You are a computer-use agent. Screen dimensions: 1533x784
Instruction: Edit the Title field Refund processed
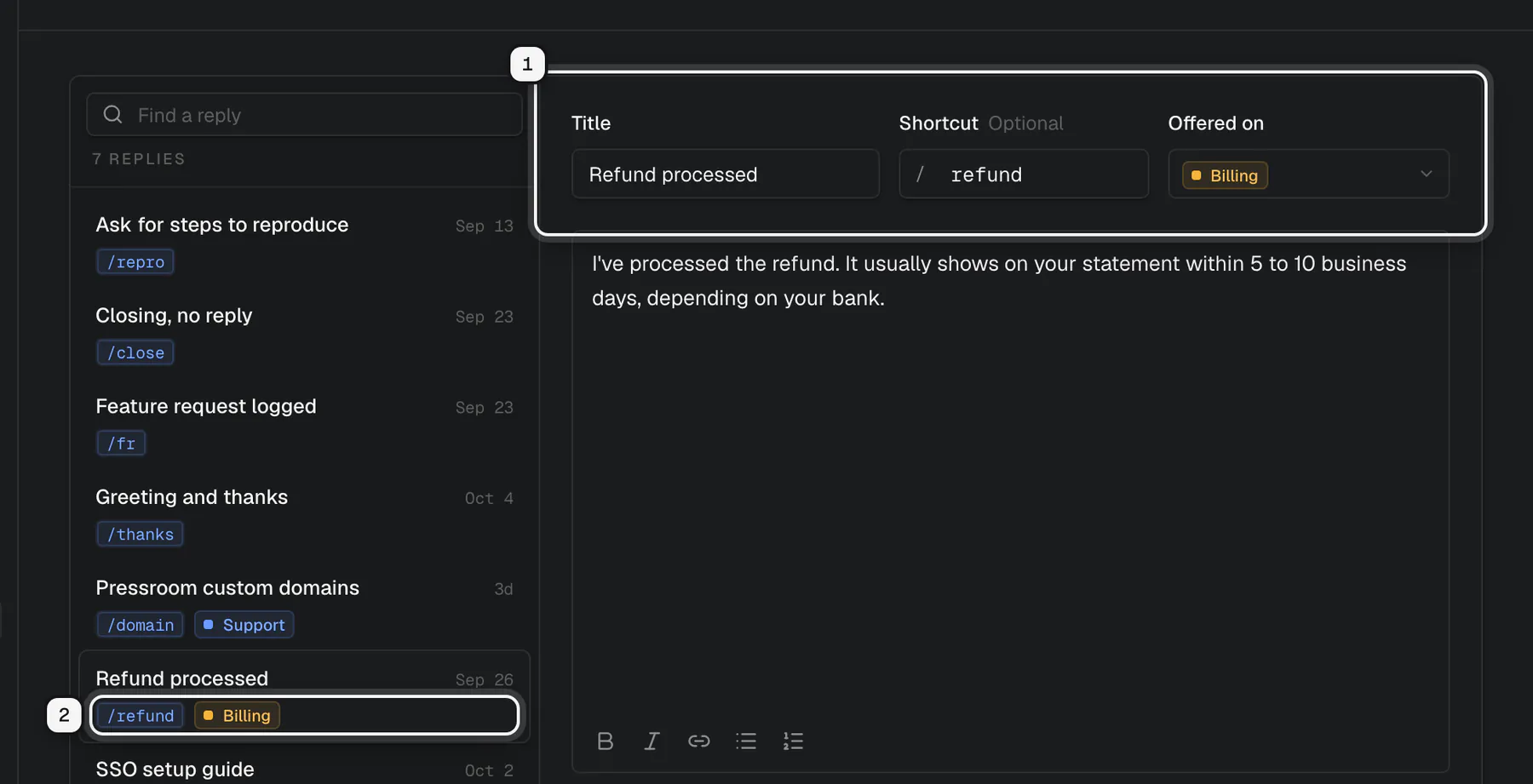point(725,175)
